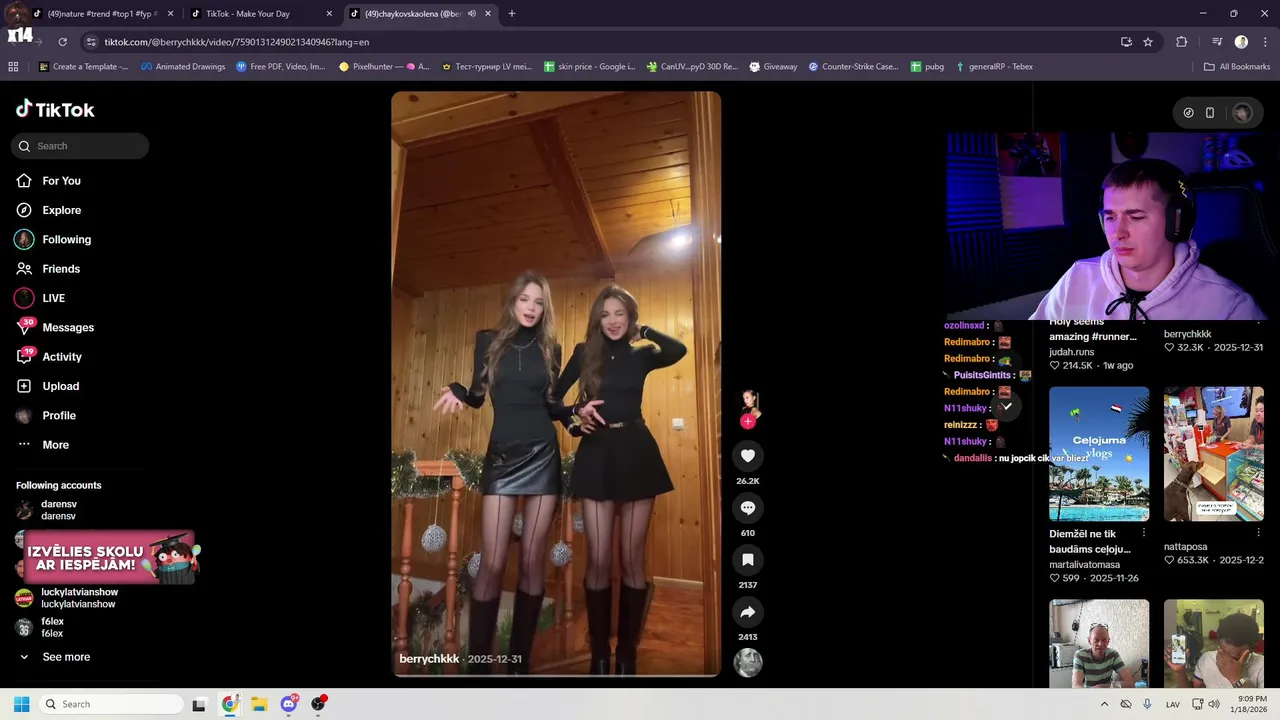Like the berrychkkk video with heart icon
Screen dimensions: 1280x720
(747, 456)
